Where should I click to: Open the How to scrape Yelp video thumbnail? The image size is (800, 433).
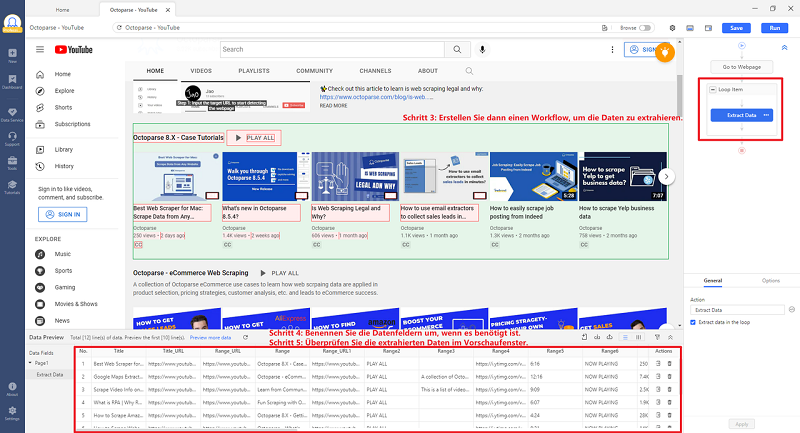coord(622,176)
